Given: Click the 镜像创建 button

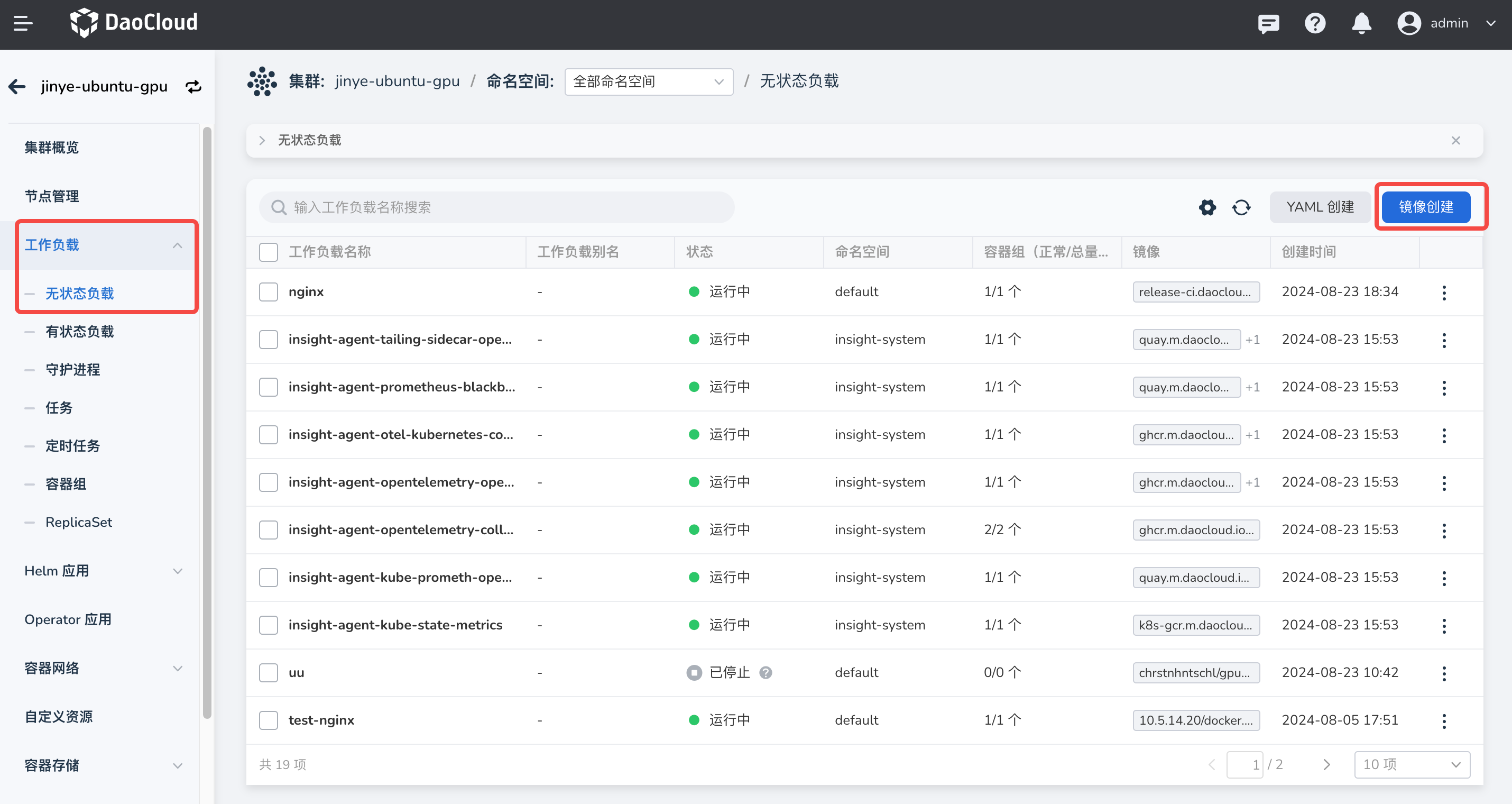Looking at the screenshot, I should click(x=1425, y=207).
